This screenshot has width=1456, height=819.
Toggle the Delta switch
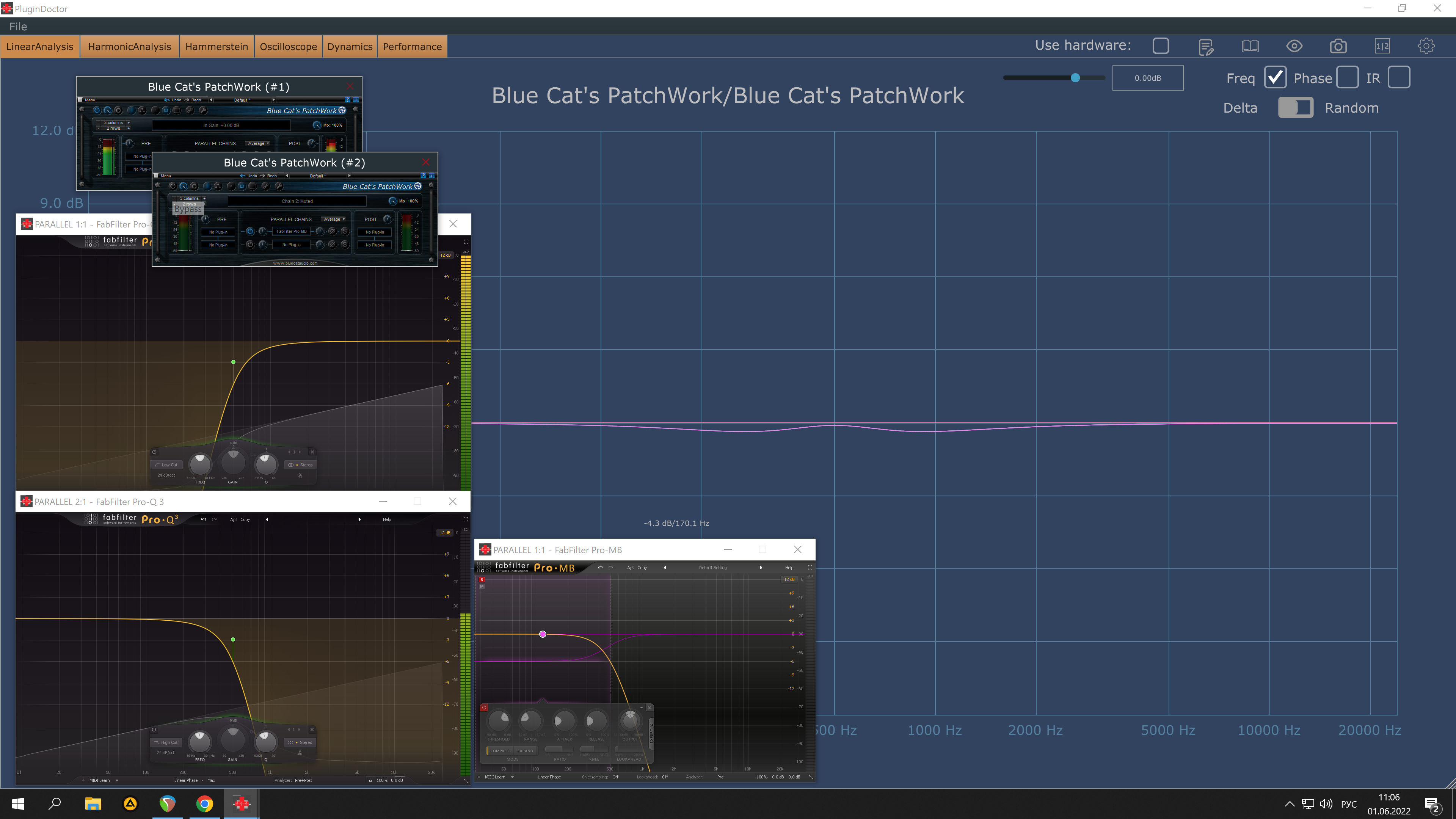[x=1296, y=108]
